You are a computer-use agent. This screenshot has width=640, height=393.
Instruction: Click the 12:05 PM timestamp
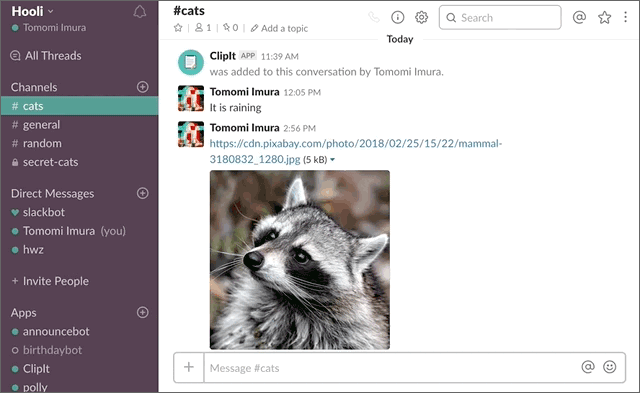point(302,93)
